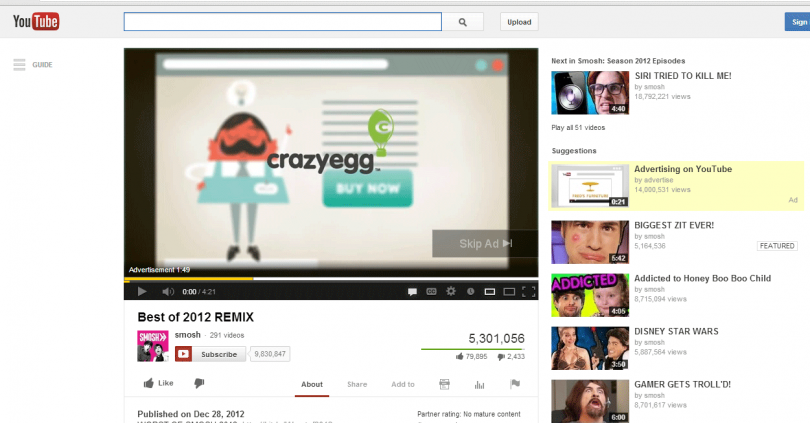The image size is (810, 423).
Task: Click the Best of 2012 REMIX title
Action: (x=196, y=317)
